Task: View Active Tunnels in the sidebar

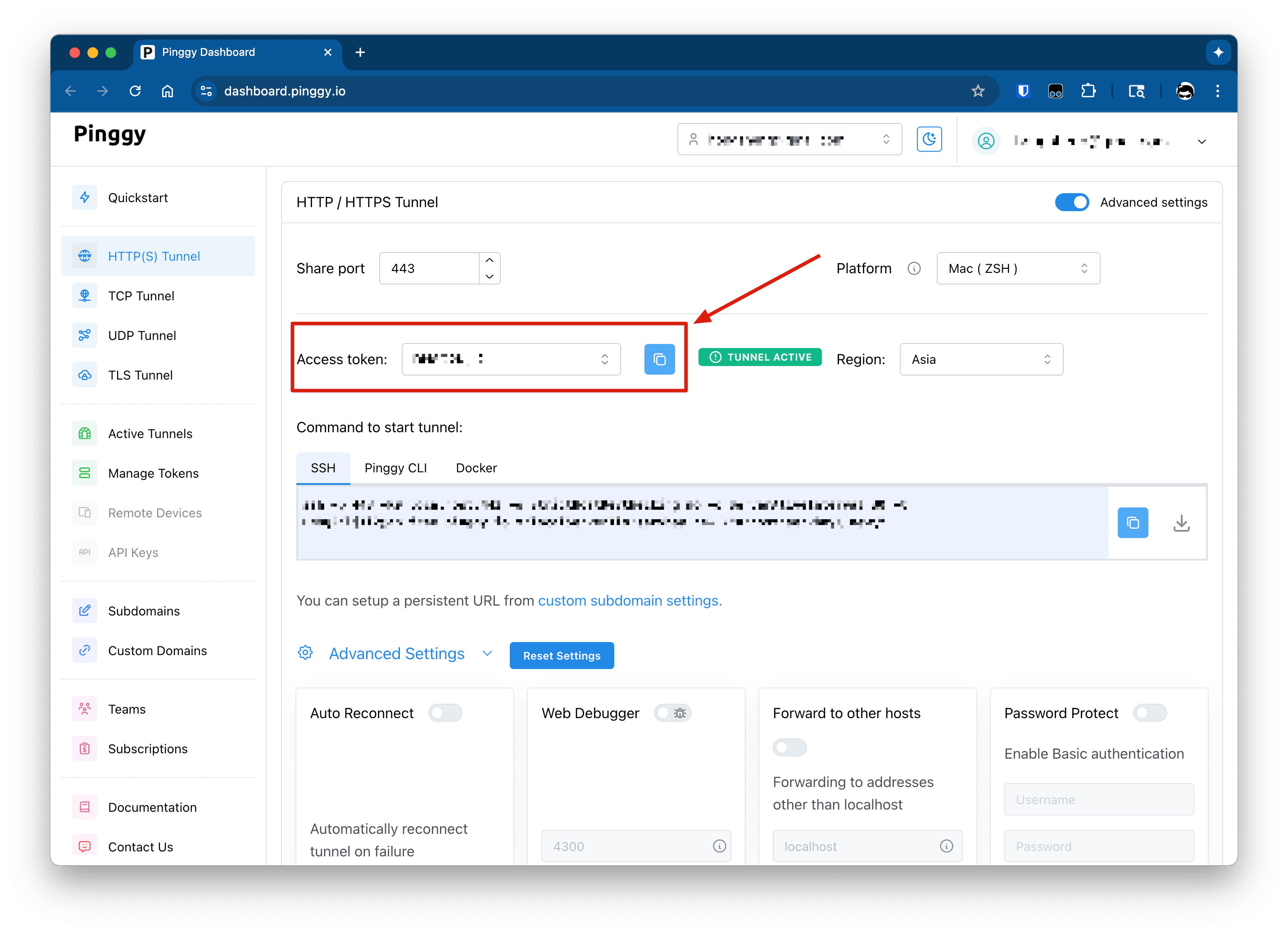Action: (158, 434)
